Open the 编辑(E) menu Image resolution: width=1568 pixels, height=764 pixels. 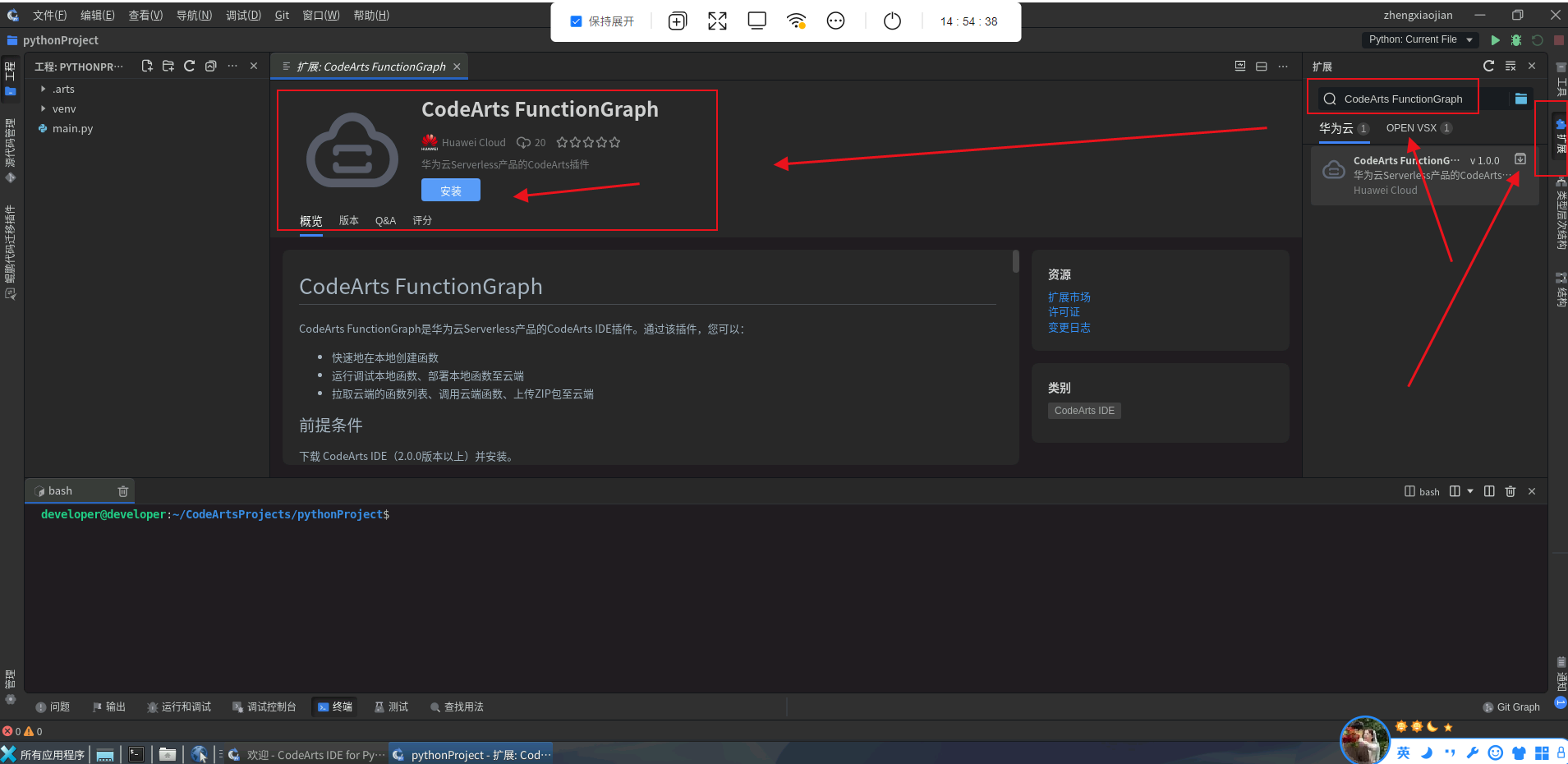point(98,16)
